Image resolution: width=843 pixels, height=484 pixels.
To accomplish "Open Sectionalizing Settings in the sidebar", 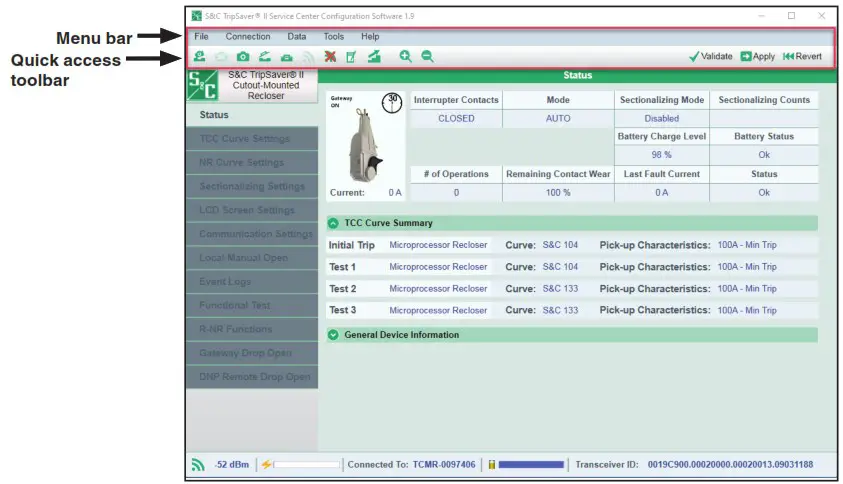I will click(x=252, y=186).
